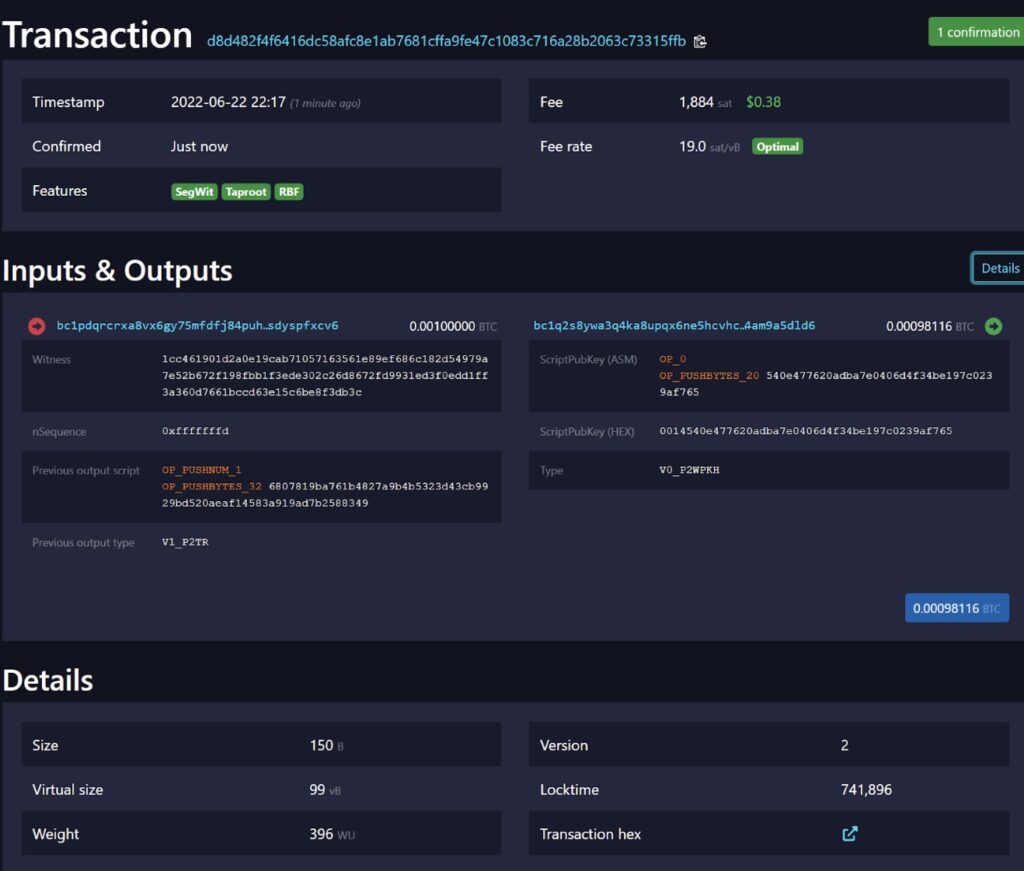Select the Taproot feature badge
The height and width of the screenshot is (871, 1024).
245,191
